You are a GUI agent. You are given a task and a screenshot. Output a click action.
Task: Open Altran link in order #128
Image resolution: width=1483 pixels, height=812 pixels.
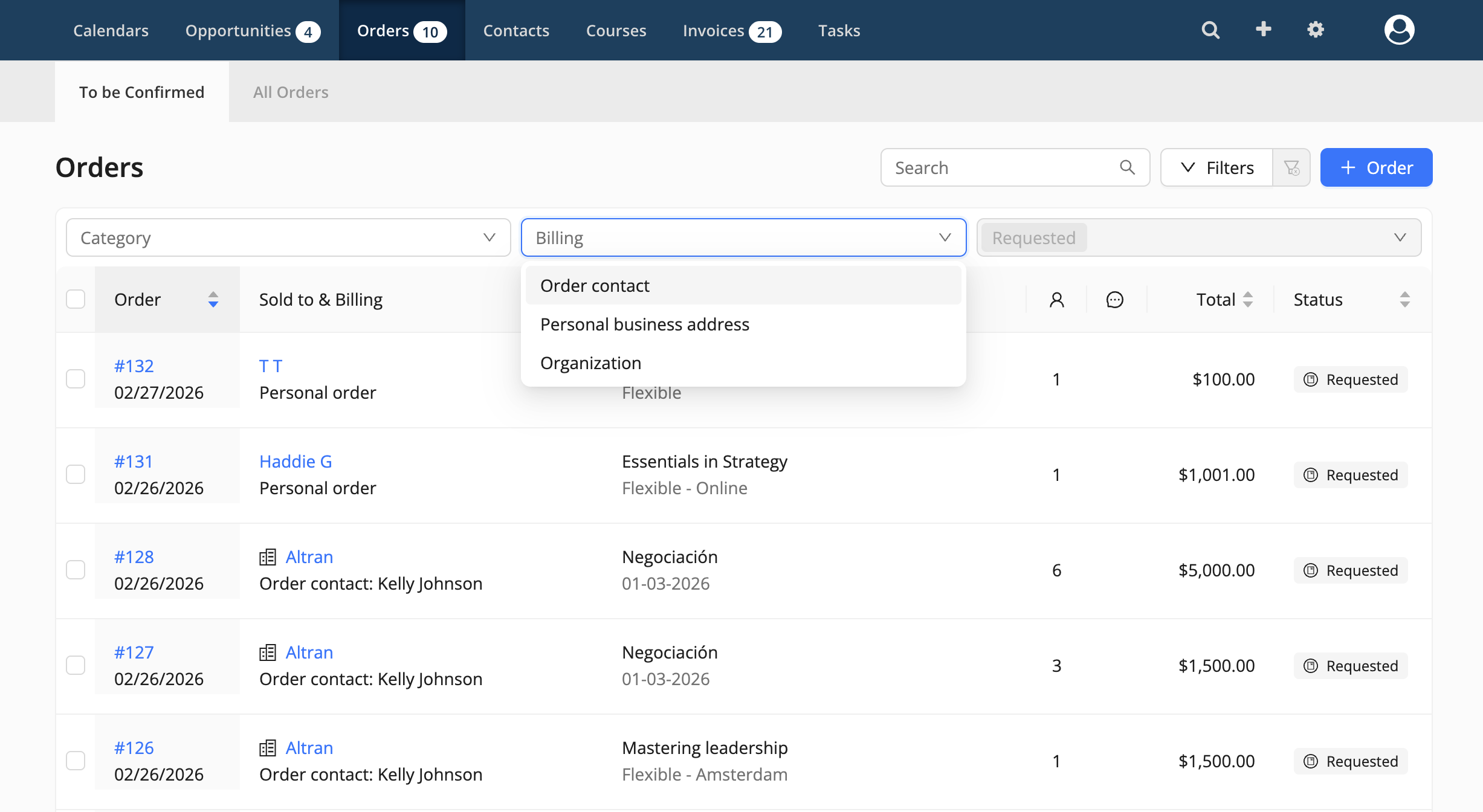tap(309, 557)
